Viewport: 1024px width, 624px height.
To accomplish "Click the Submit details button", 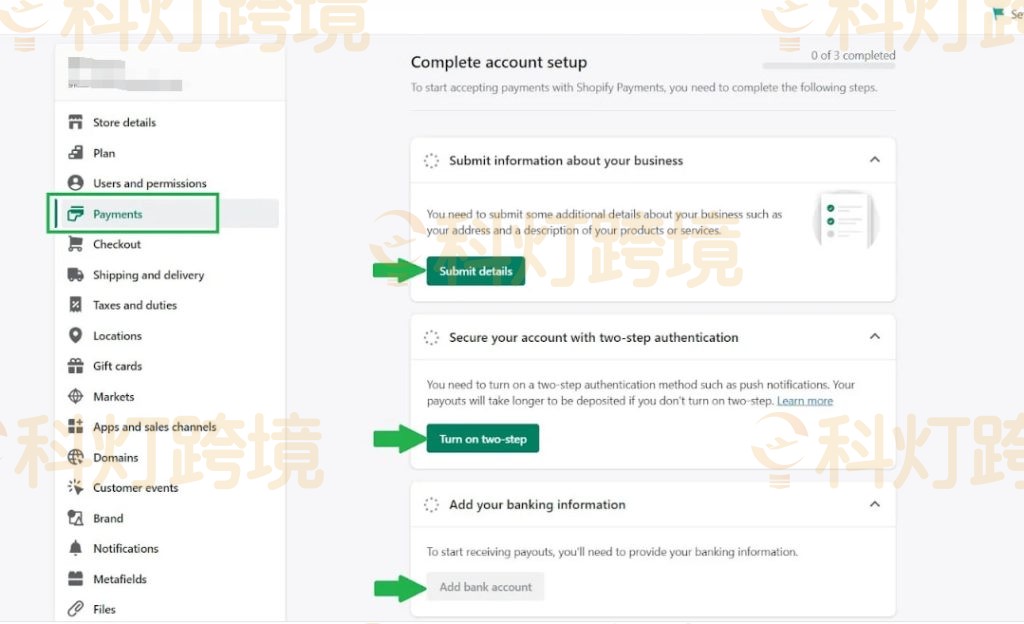I will (x=475, y=270).
